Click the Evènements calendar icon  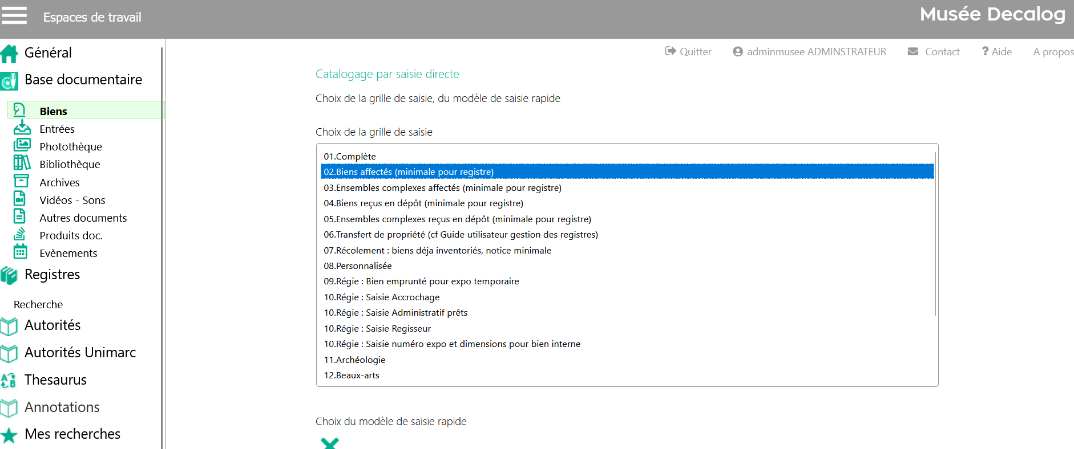(x=21, y=253)
